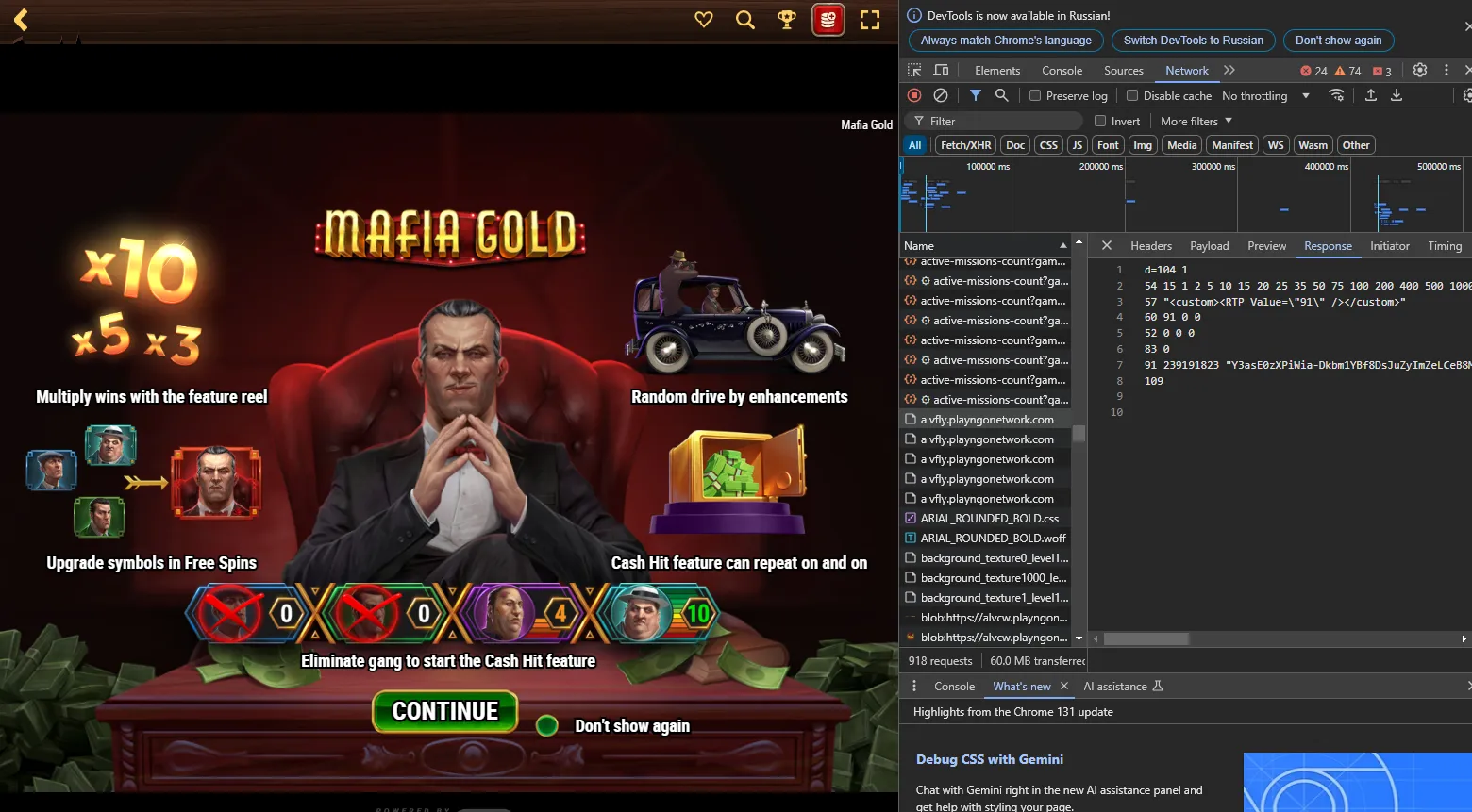Screen dimensions: 1472x812
Task: Filter requests by JS type
Action: point(1078,145)
